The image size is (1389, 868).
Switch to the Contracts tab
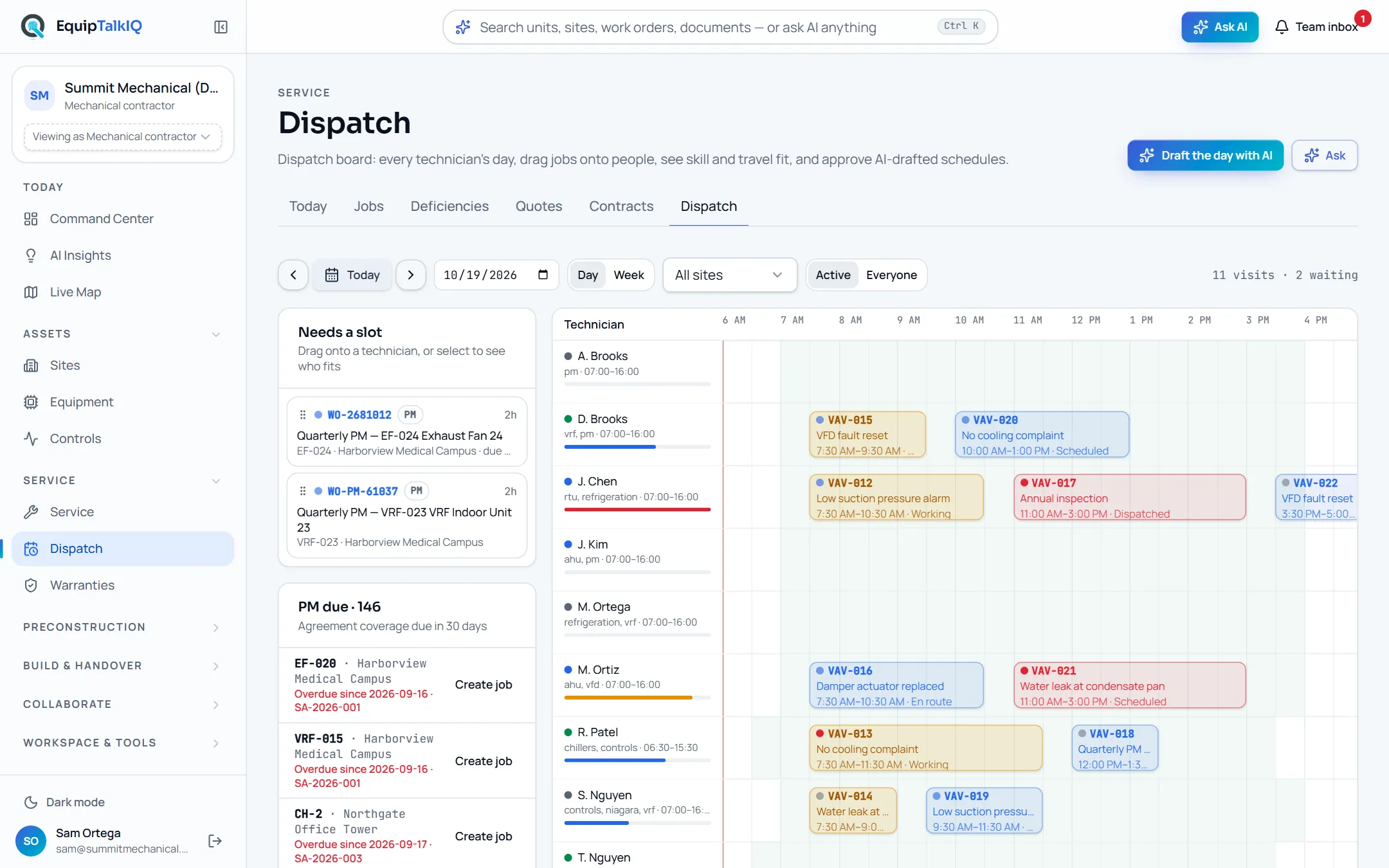(621, 206)
